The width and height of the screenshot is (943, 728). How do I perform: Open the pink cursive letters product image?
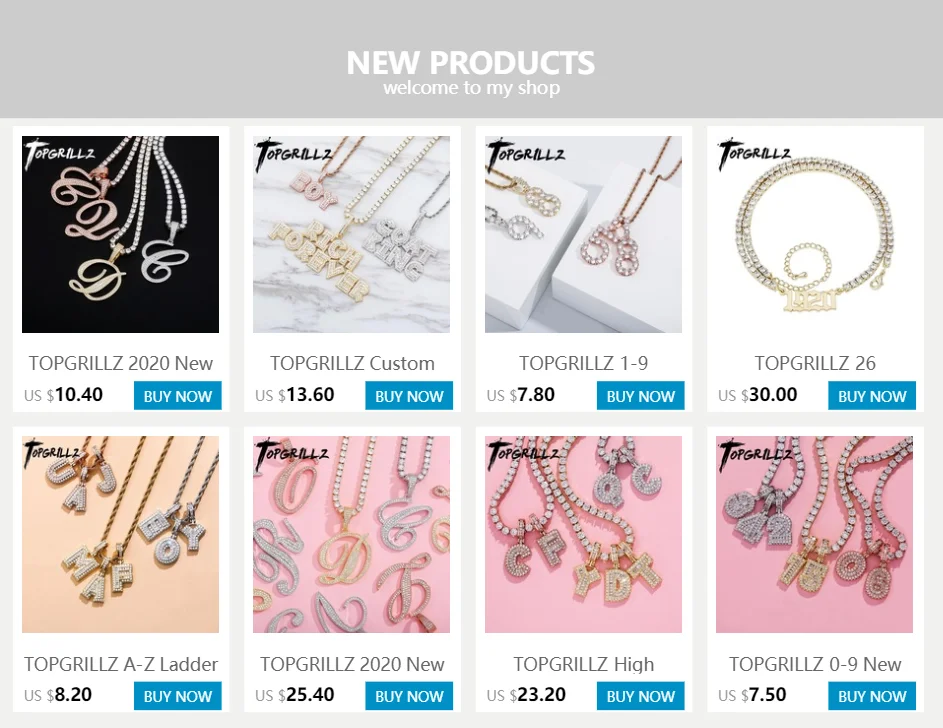pos(351,534)
